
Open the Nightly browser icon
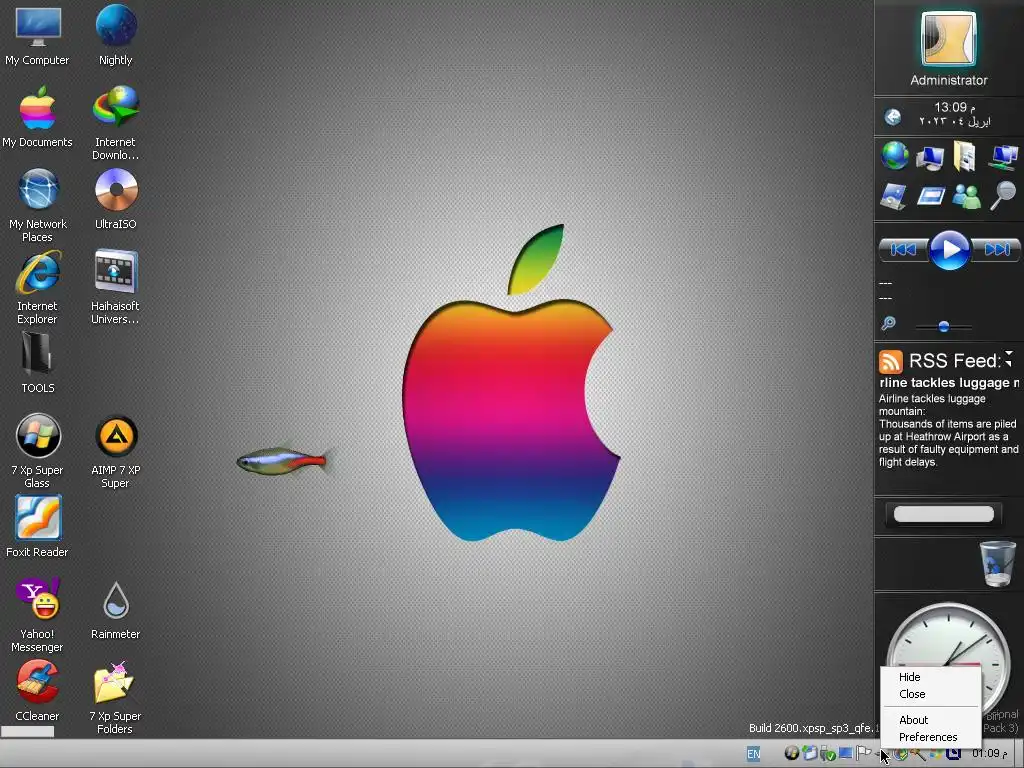[116, 36]
